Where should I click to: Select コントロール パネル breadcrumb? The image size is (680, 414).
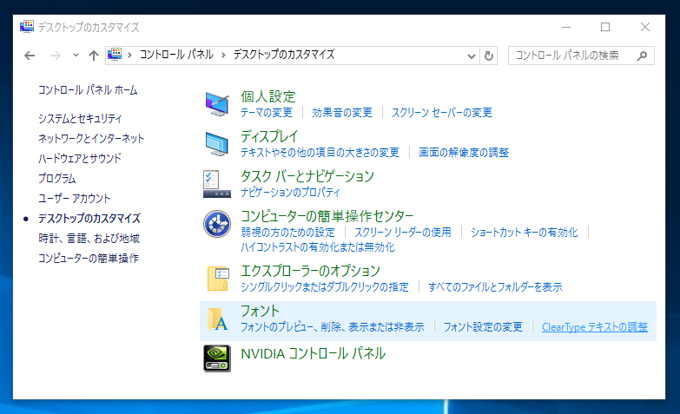click(177, 55)
